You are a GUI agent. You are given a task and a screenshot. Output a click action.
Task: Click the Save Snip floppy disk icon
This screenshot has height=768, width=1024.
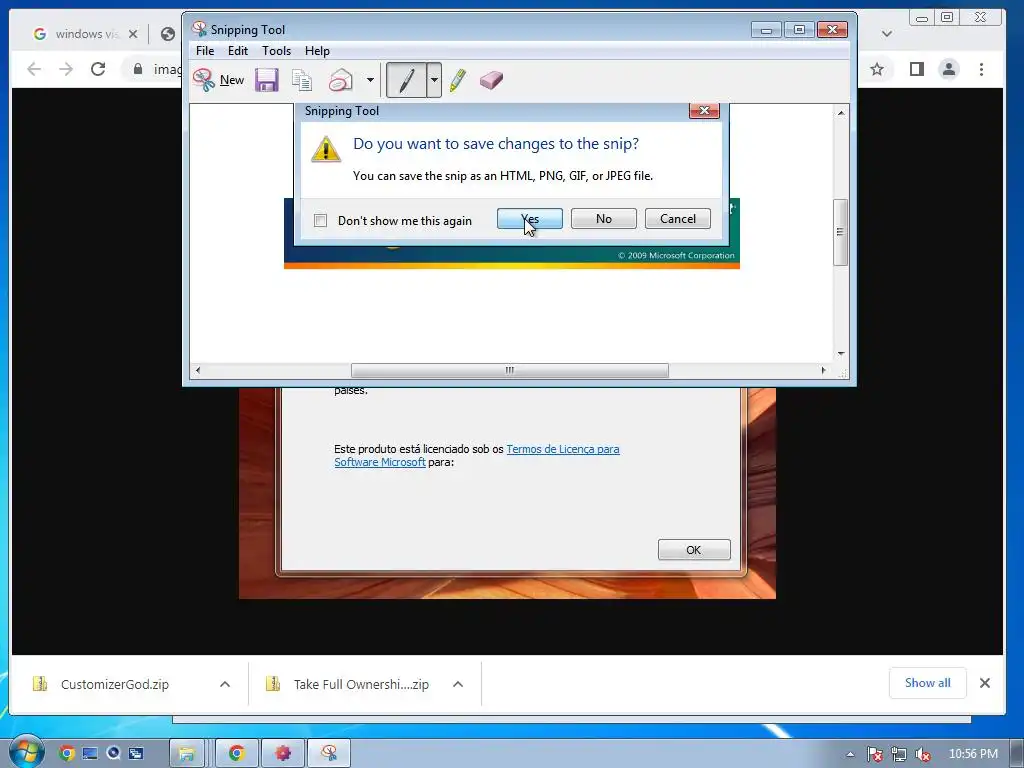pyautogui.click(x=266, y=80)
